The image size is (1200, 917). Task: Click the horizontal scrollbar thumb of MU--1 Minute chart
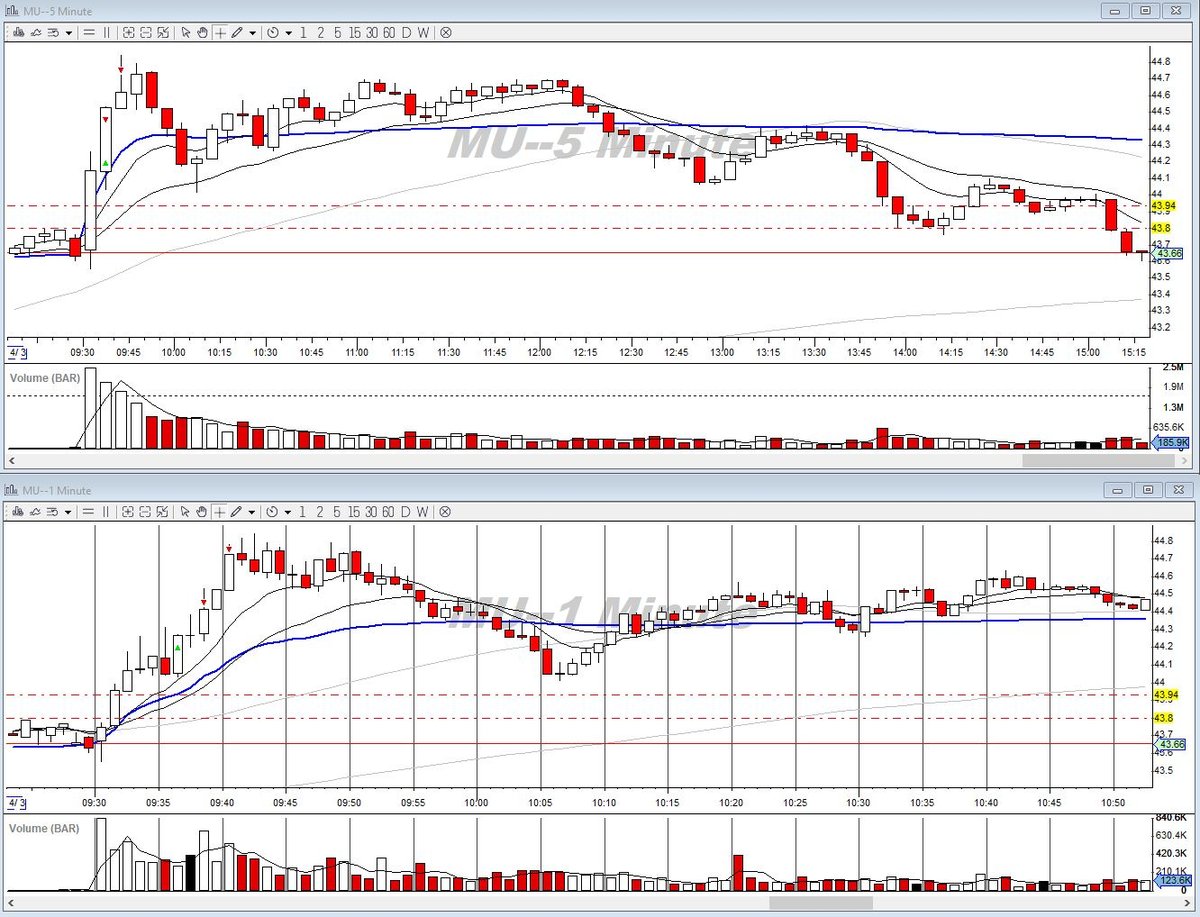click(x=821, y=903)
